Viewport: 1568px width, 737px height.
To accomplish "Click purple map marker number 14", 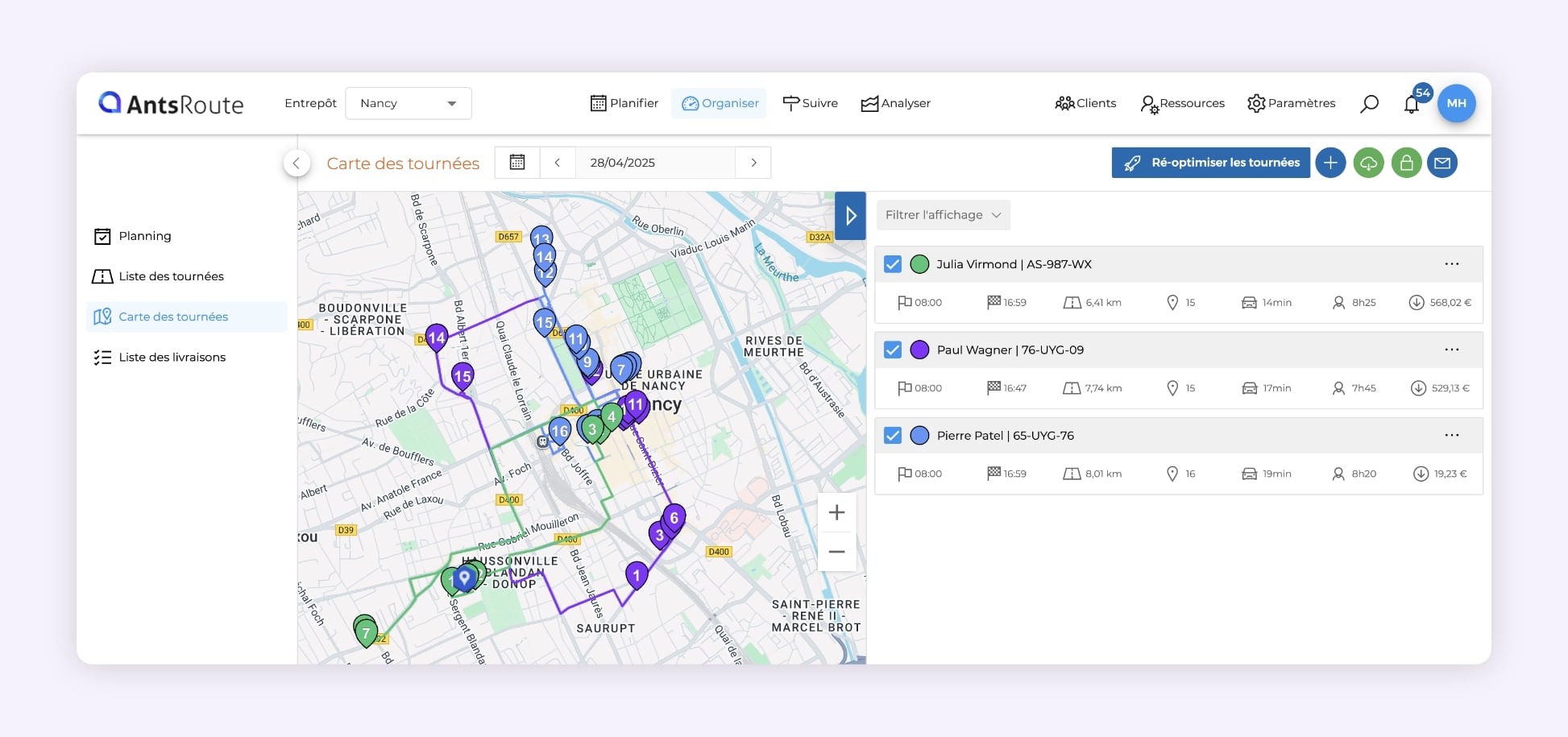I will 436,337.
